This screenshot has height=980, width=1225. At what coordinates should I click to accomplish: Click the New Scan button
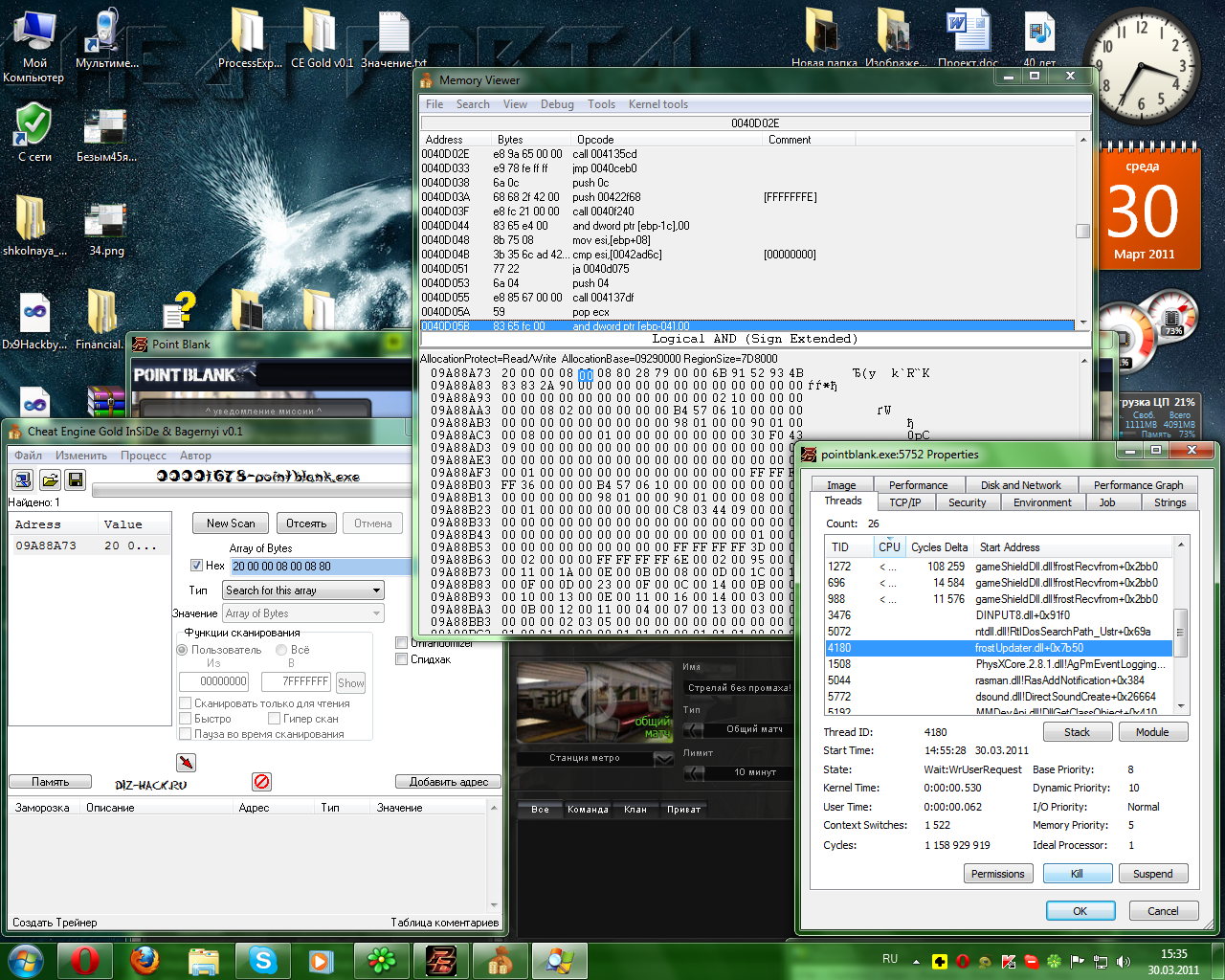point(231,523)
